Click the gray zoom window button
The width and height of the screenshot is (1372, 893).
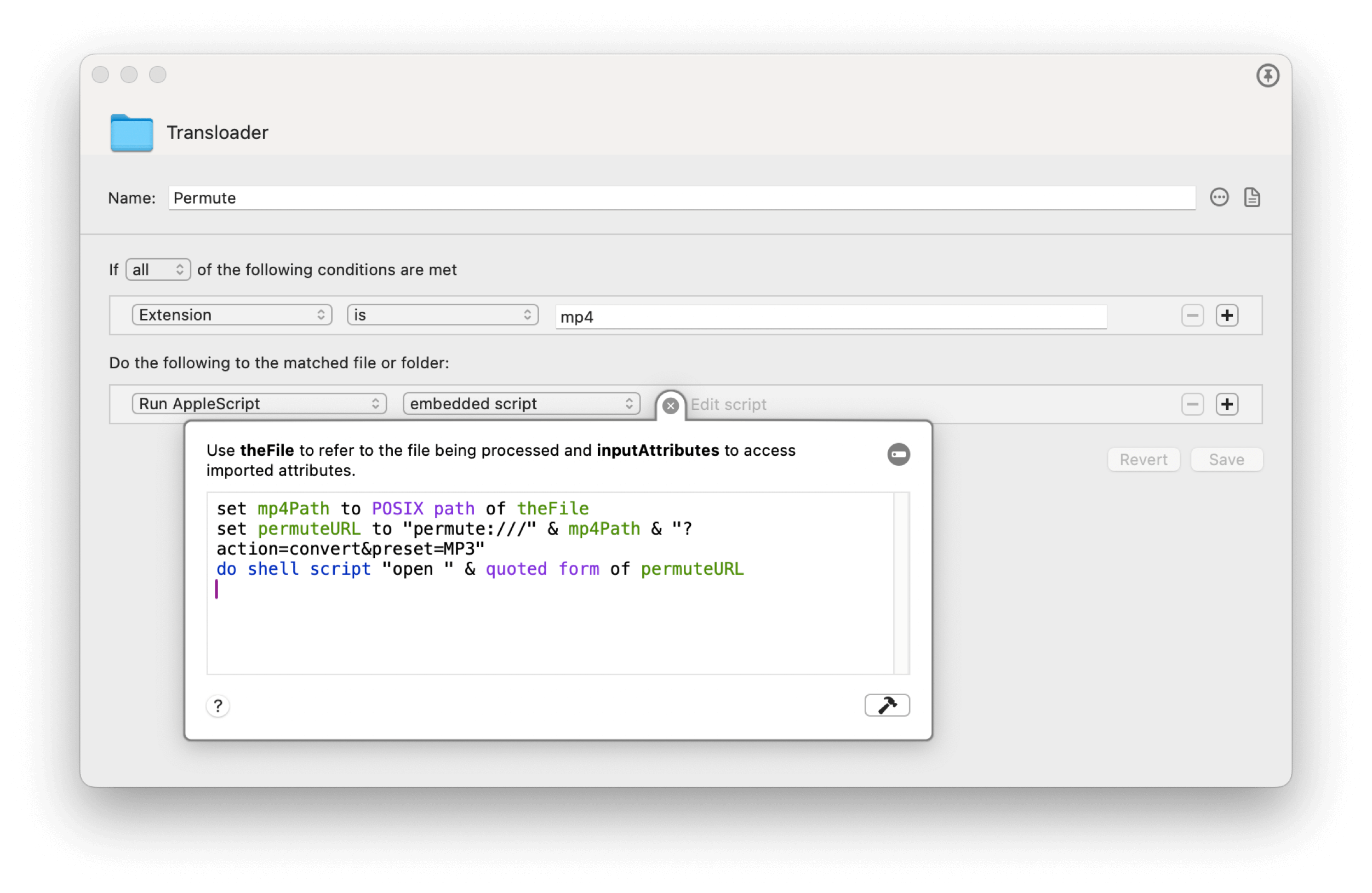[x=158, y=75]
